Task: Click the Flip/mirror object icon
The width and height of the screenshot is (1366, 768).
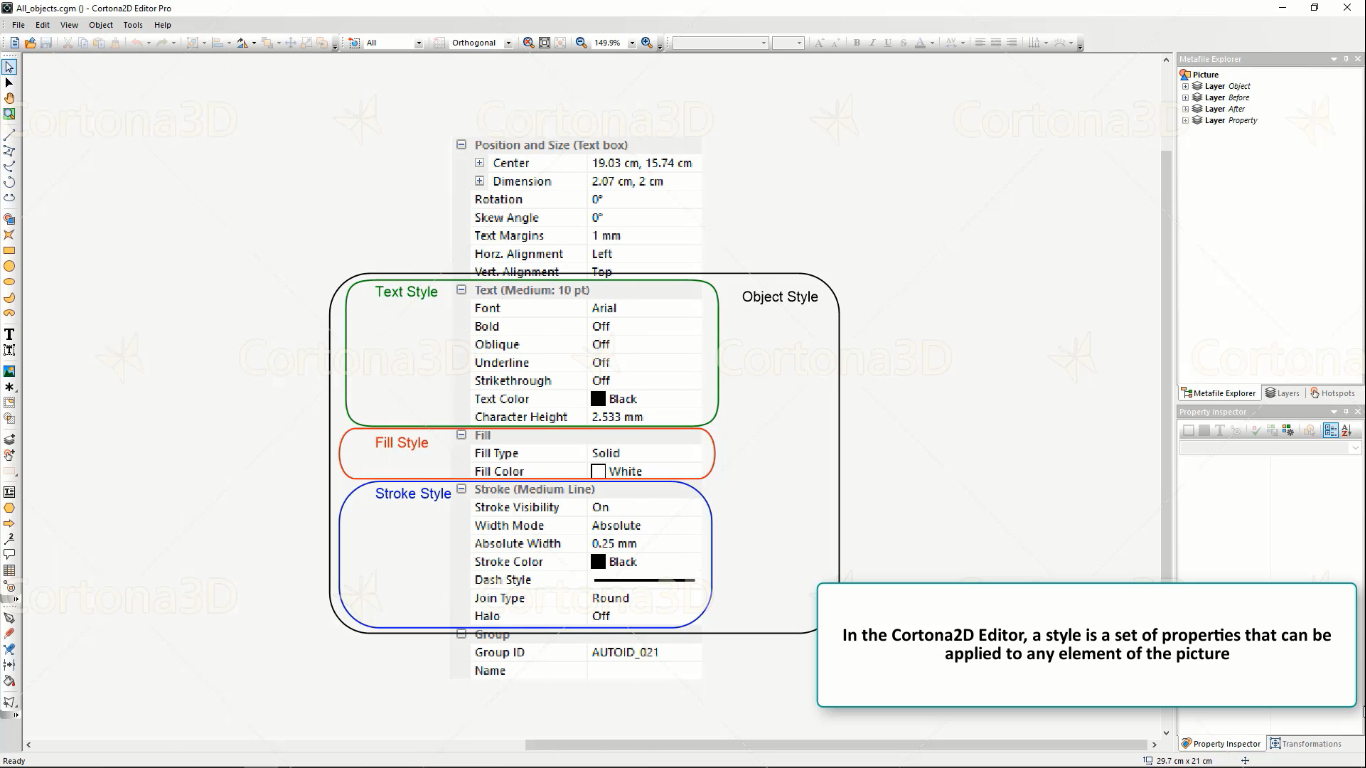Action: coord(242,43)
